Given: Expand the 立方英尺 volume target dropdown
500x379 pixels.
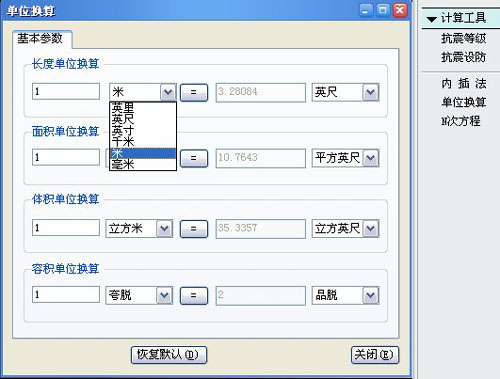Looking at the screenshot, I should pos(371,228).
